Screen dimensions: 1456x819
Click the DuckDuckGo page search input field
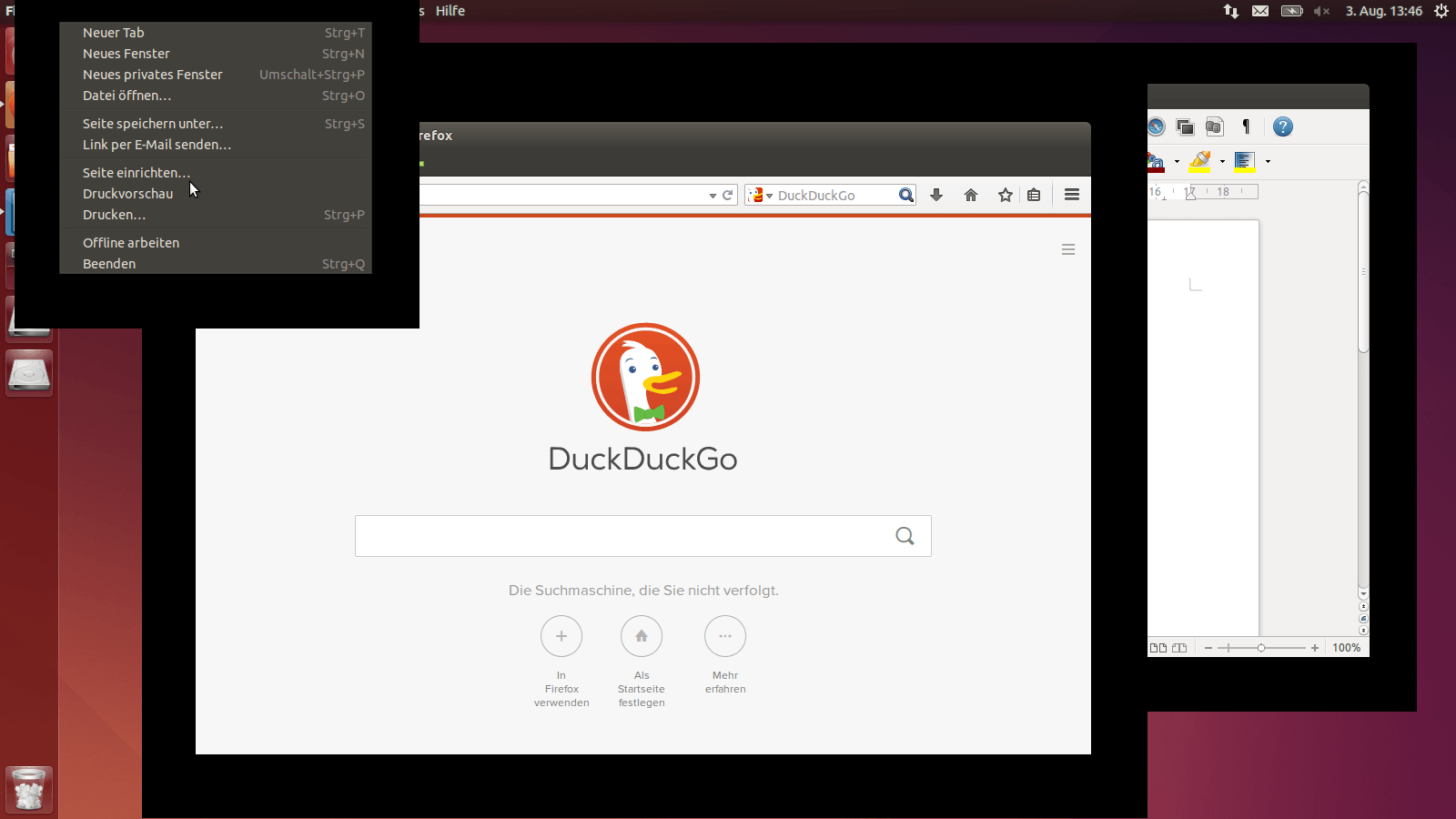[x=619, y=536]
